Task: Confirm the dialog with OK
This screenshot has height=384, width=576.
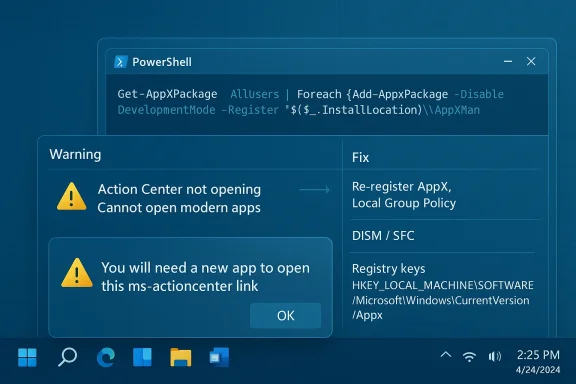Action: pyautogui.click(x=285, y=315)
